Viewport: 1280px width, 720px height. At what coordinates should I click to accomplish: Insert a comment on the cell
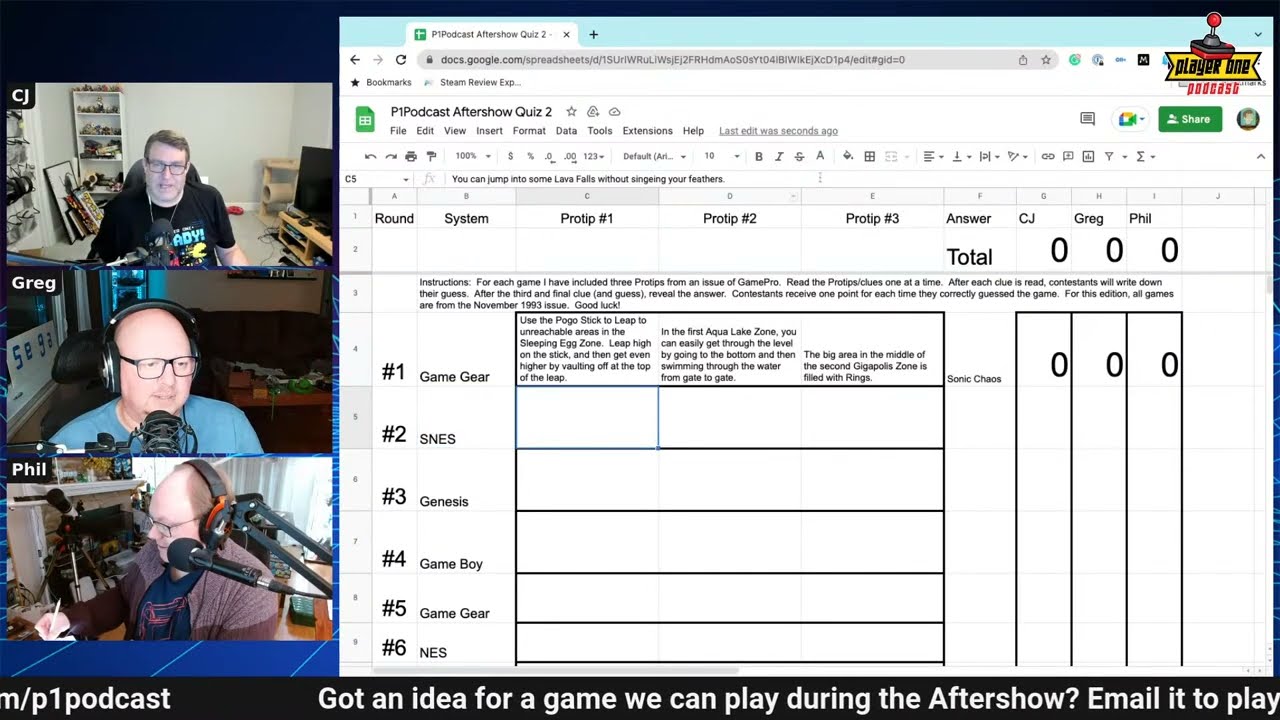1068,156
